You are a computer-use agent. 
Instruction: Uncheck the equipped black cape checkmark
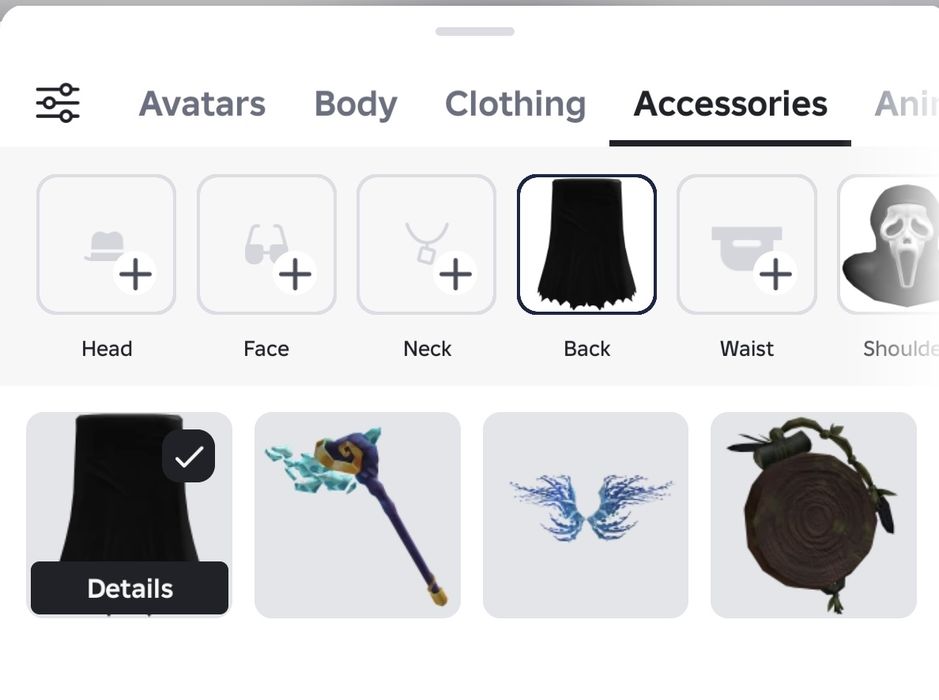pyautogui.click(x=189, y=456)
